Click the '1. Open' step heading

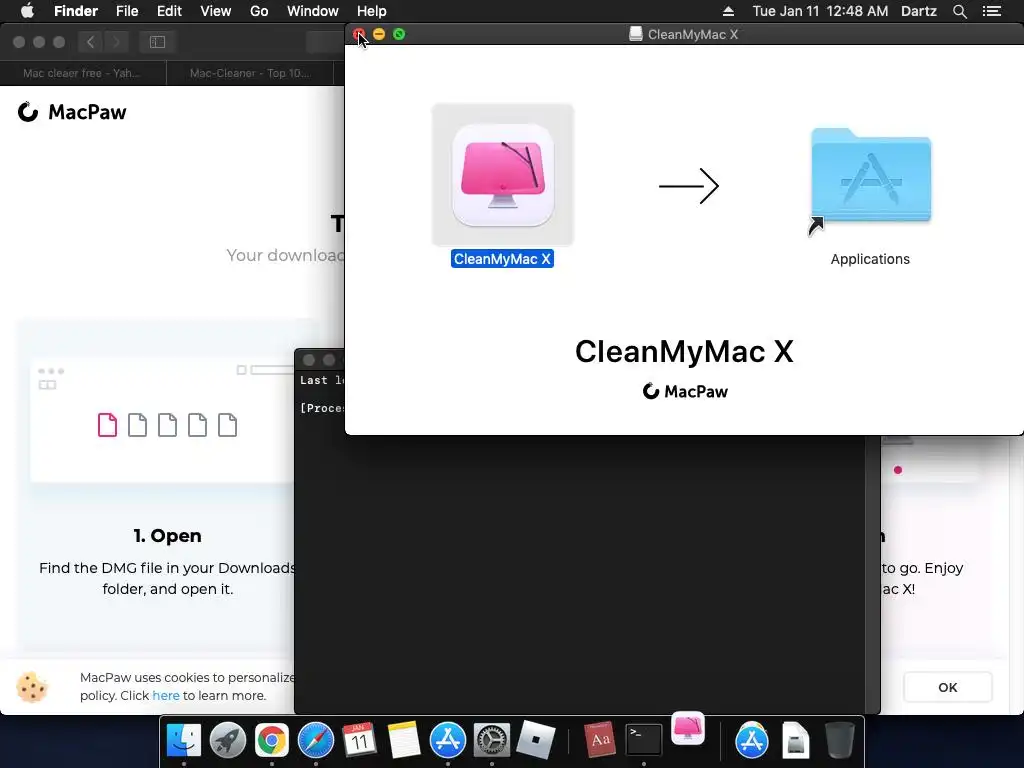tap(168, 536)
